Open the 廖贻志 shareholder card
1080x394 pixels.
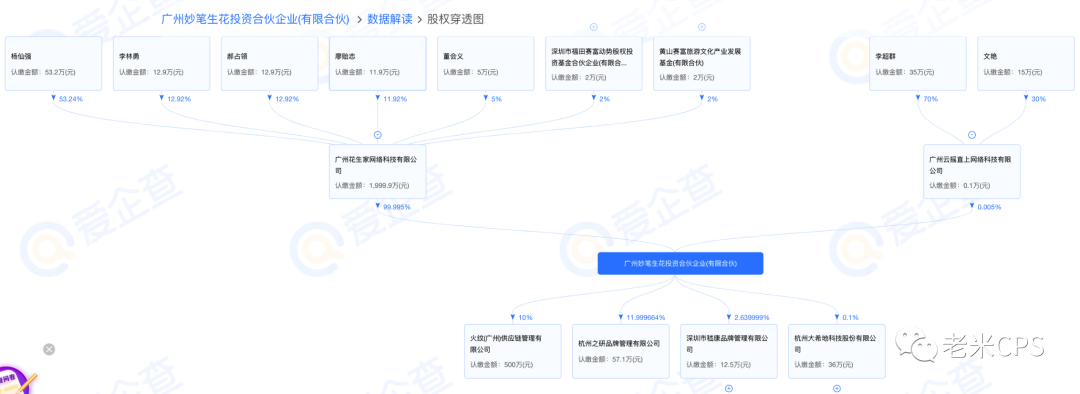pos(377,63)
